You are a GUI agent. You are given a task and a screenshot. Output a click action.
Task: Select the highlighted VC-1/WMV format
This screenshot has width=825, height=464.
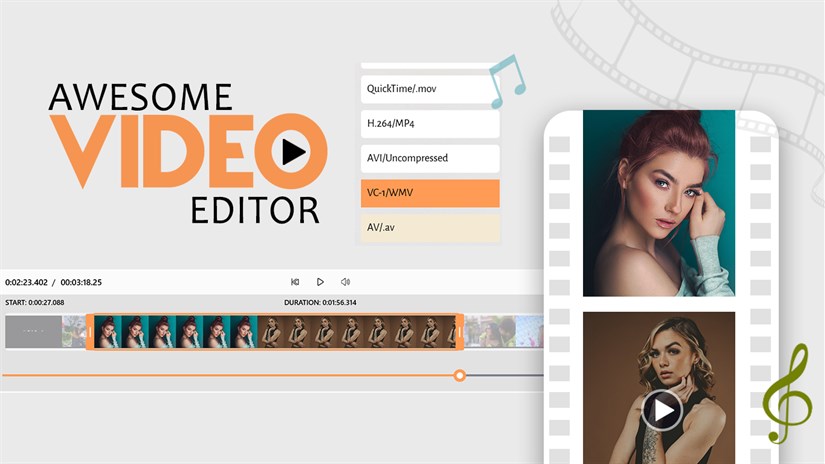pyautogui.click(x=430, y=193)
